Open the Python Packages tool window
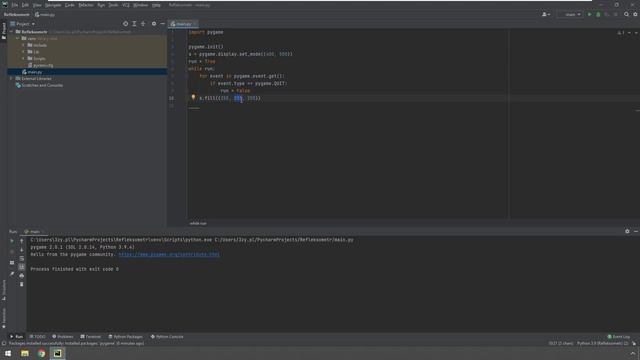The height and width of the screenshot is (360, 640). tap(126, 337)
